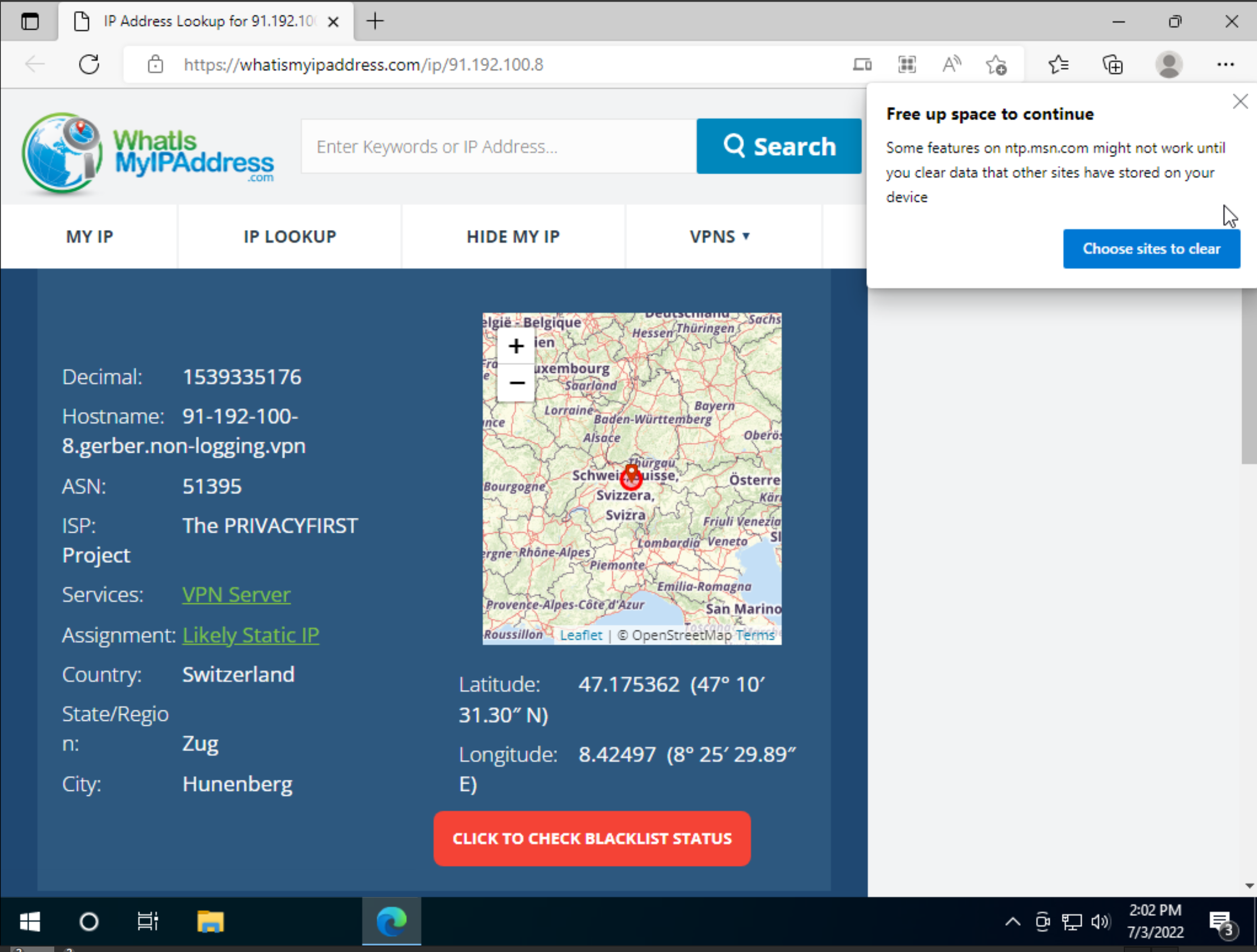Image resolution: width=1257 pixels, height=952 pixels.
Task: Open the Favorites list icon
Action: coord(1058,64)
